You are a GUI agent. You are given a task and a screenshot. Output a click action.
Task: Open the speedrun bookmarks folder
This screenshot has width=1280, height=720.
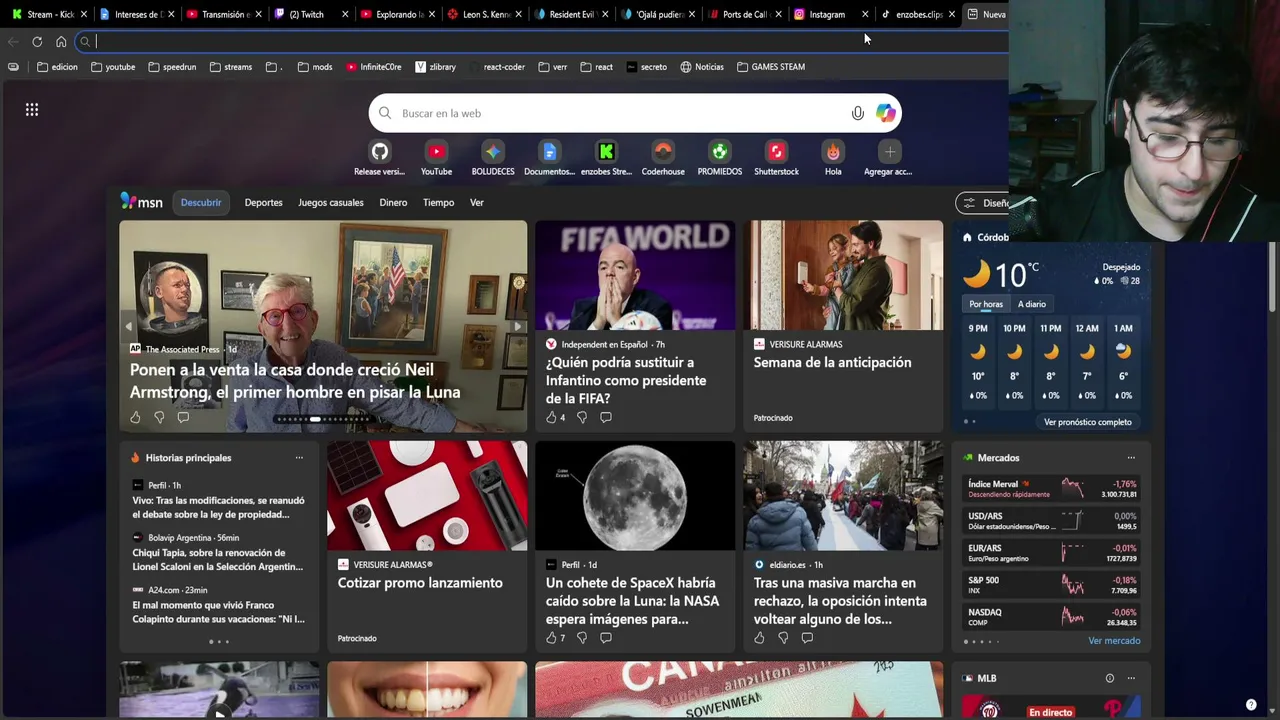pyautogui.click(x=172, y=67)
